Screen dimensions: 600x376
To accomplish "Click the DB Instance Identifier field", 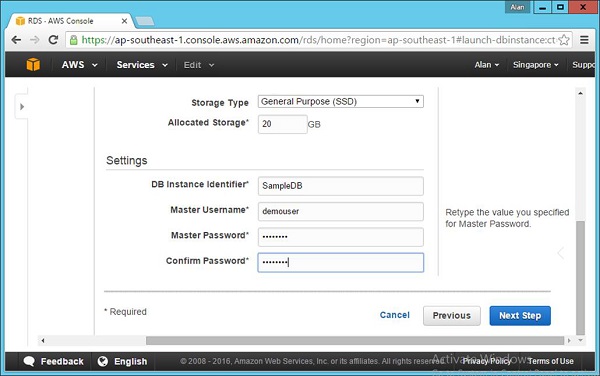I will [341, 186].
